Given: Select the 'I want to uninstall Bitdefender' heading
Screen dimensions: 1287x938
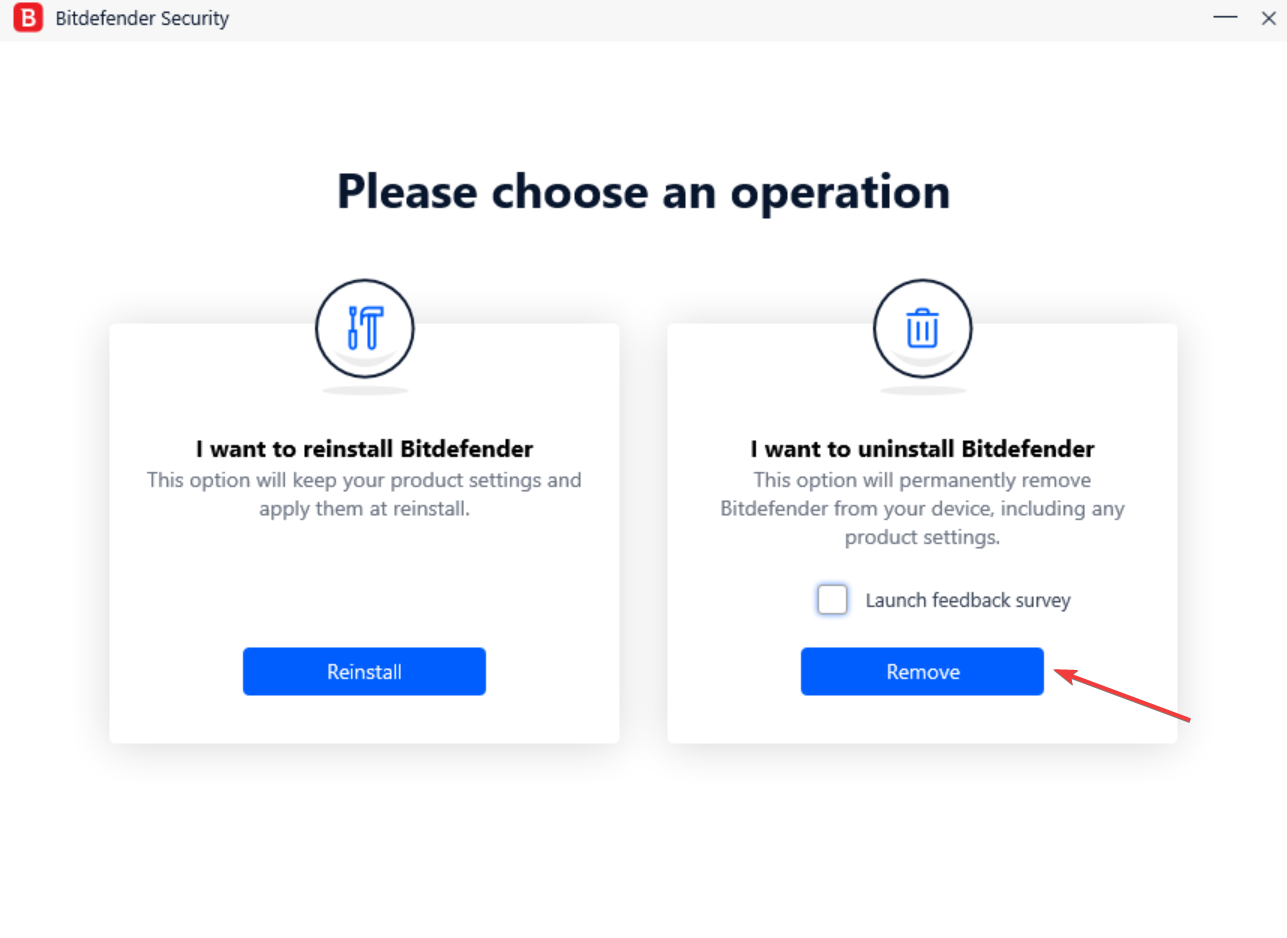Looking at the screenshot, I should tap(922, 448).
